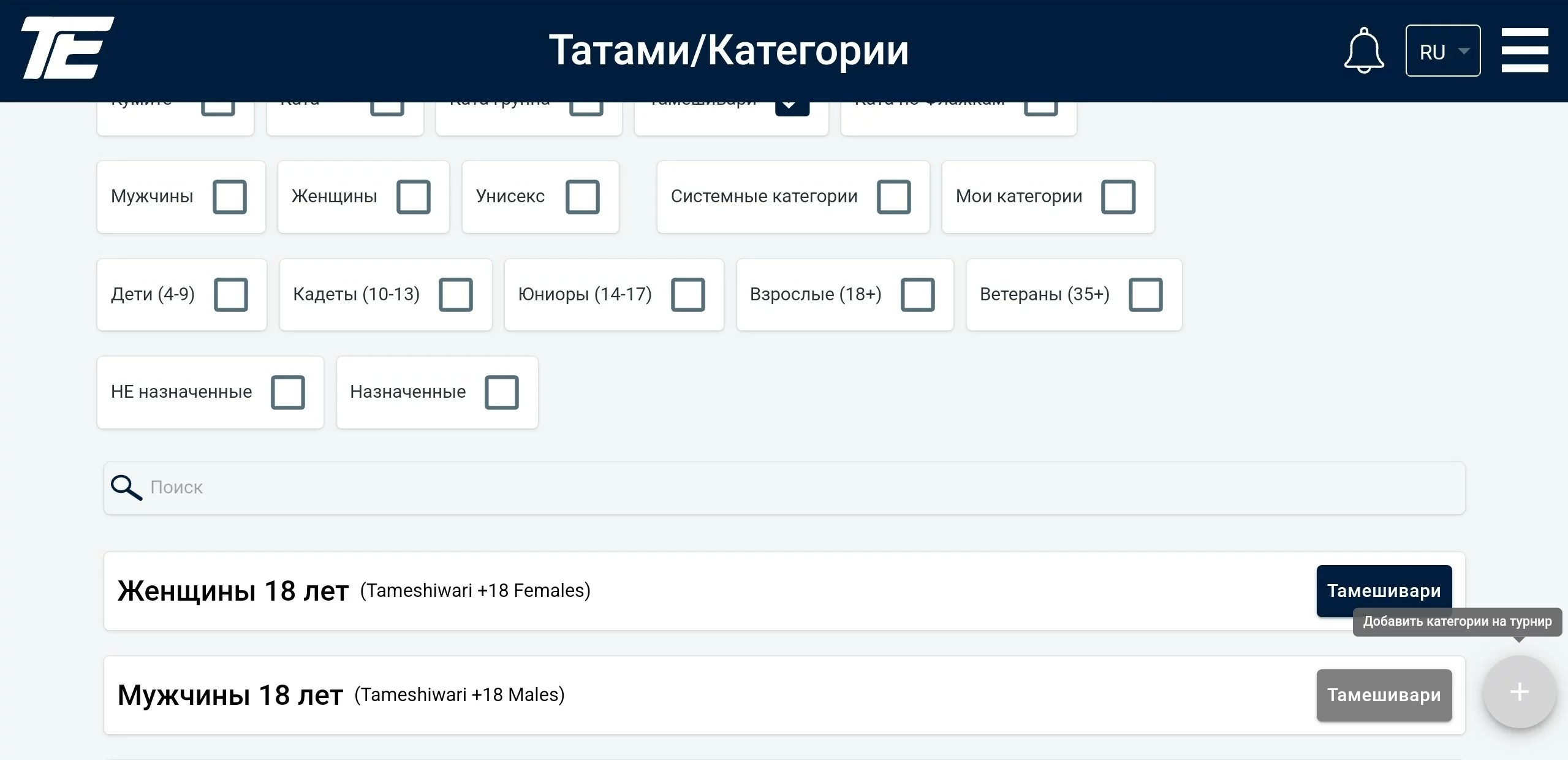Image resolution: width=1568 pixels, height=760 pixels.
Task: Tick the Ветераны (35+) checkbox
Action: tap(1146, 295)
